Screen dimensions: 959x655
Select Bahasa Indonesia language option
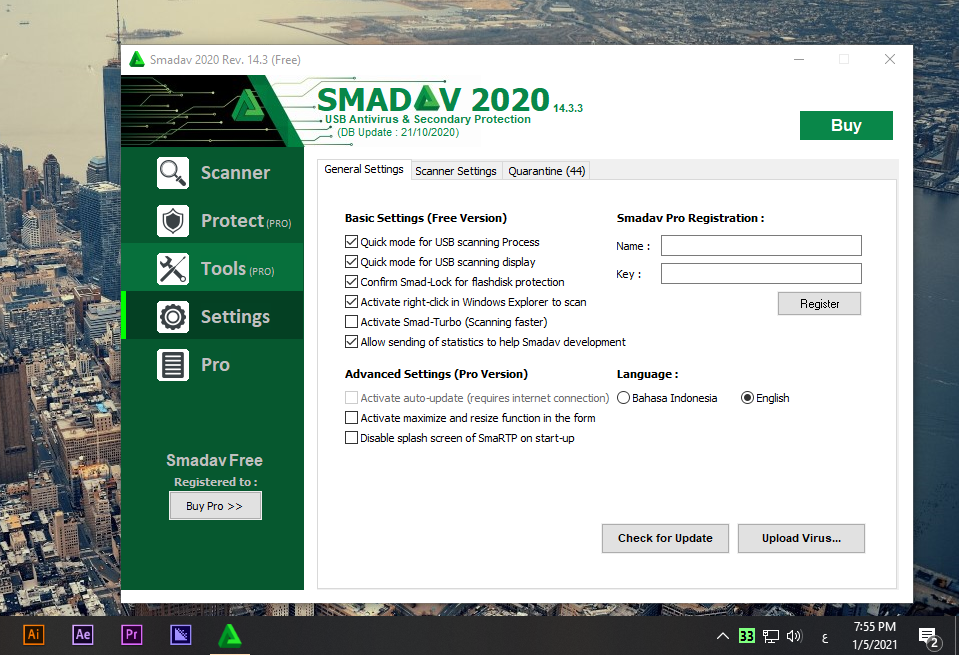623,398
